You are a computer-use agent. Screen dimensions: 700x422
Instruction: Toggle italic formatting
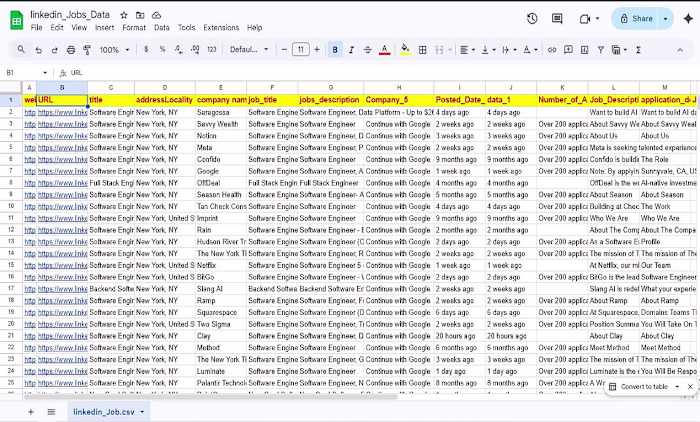pos(351,50)
